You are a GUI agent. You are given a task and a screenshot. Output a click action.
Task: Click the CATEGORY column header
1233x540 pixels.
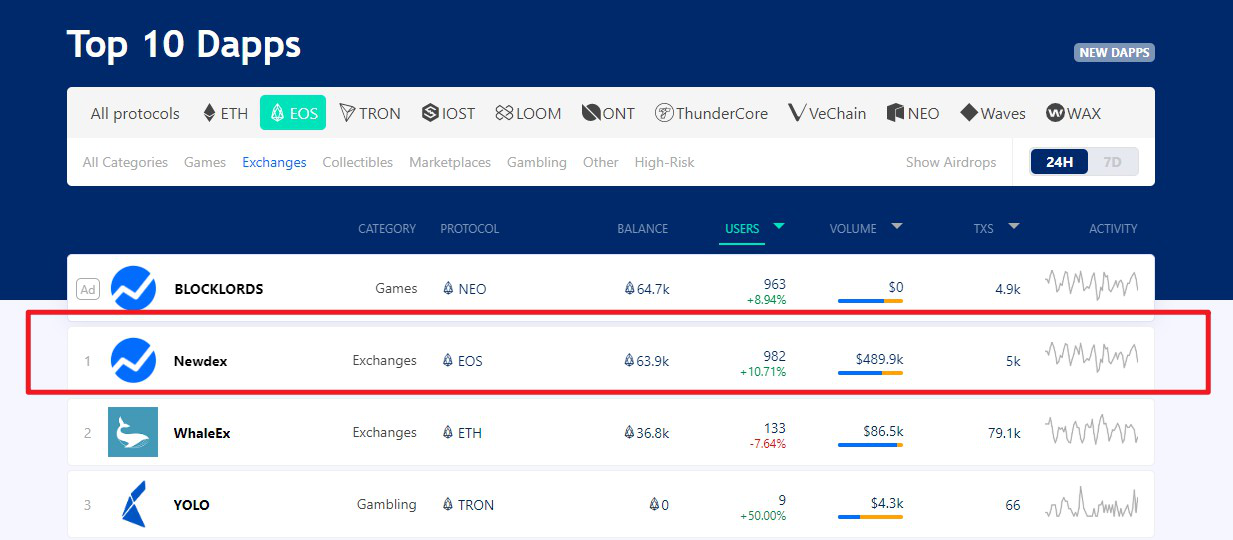(387, 229)
